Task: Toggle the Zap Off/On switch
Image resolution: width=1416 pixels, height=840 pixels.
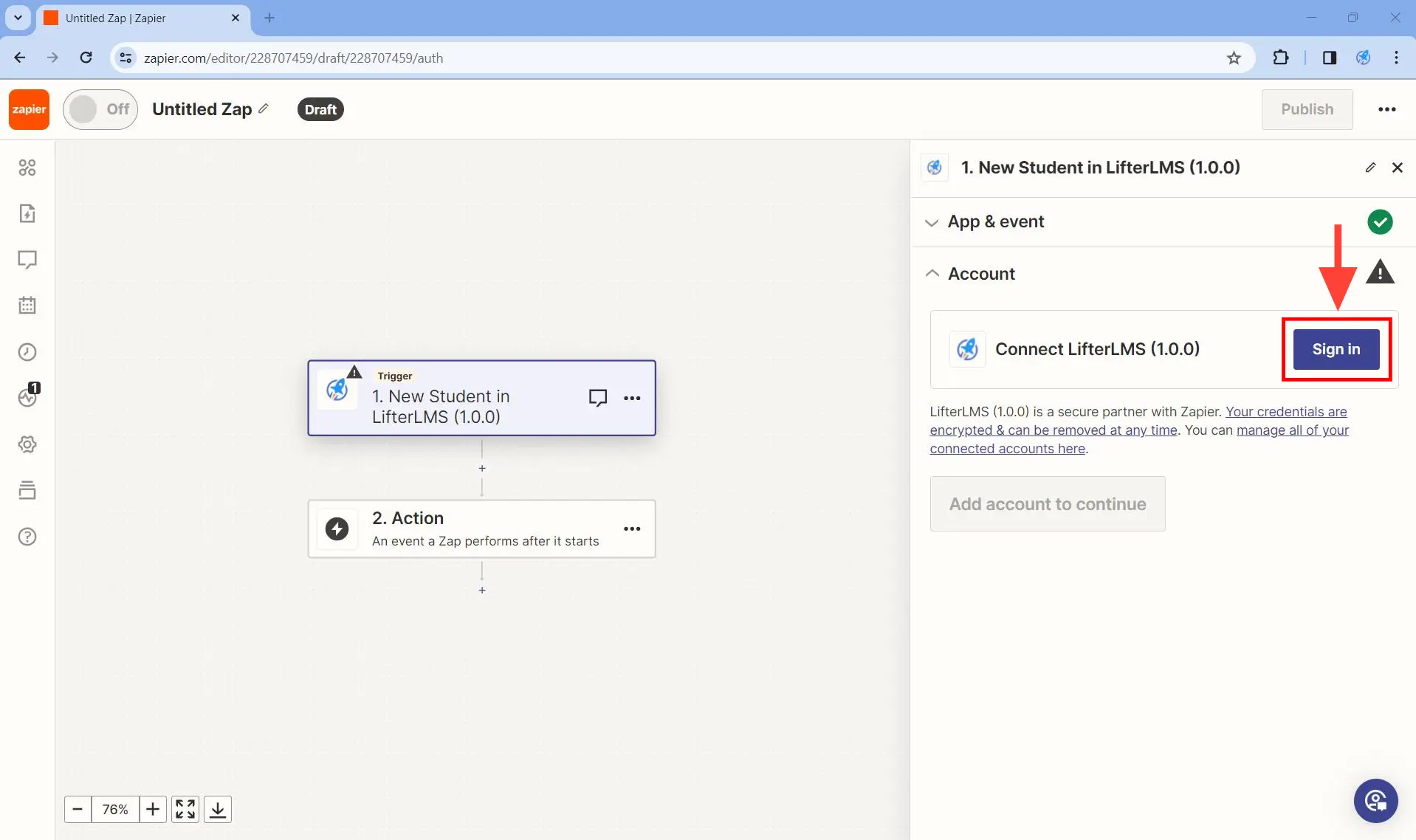Action: pyautogui.click(x=100, y=109)
